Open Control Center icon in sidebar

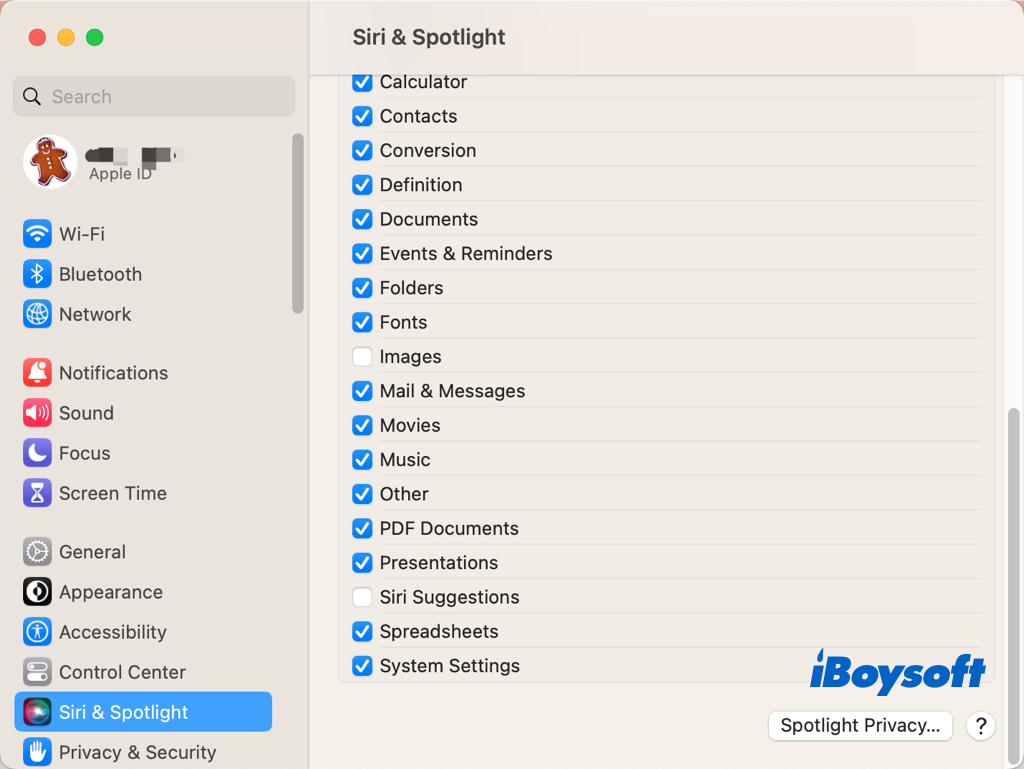(37, 672)
